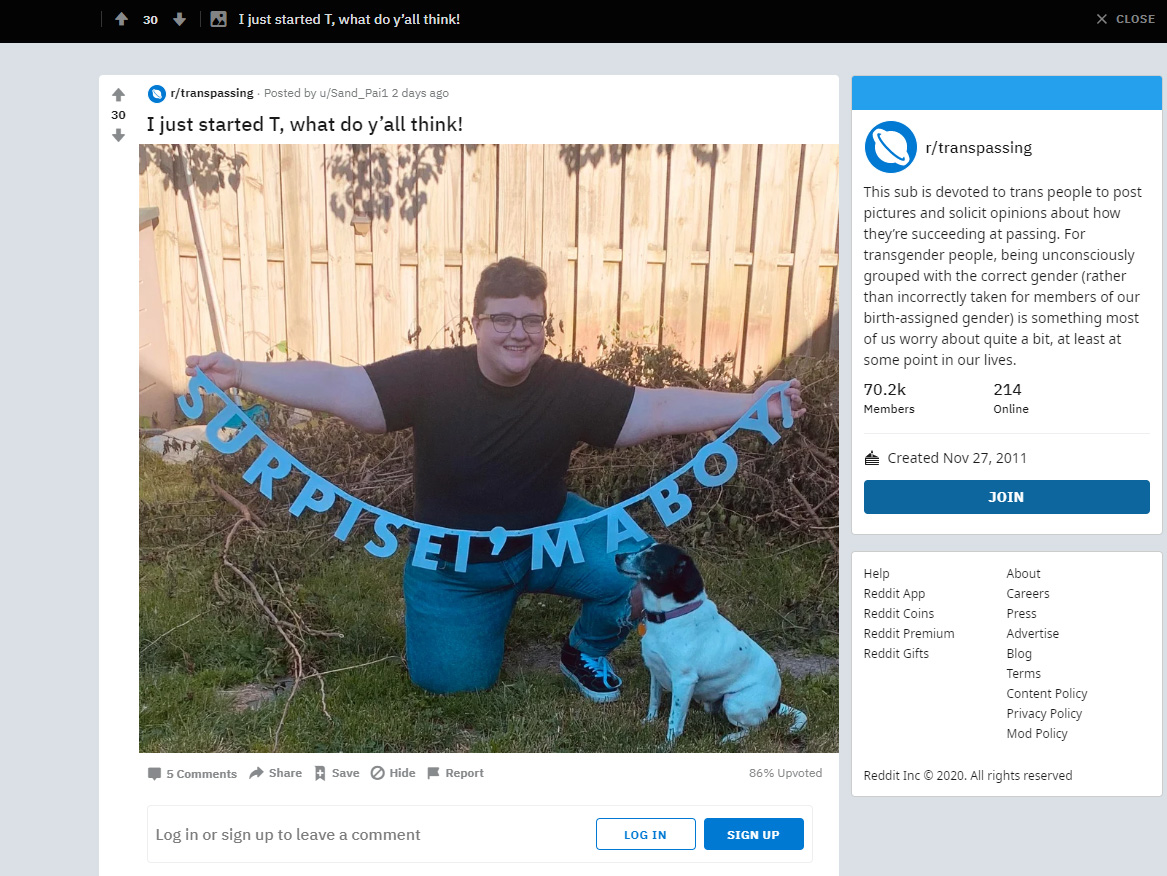The width and height of the screenshot is (1167, 876).
Task: Close the post overlay
Action: click(x=1125, y=19)
